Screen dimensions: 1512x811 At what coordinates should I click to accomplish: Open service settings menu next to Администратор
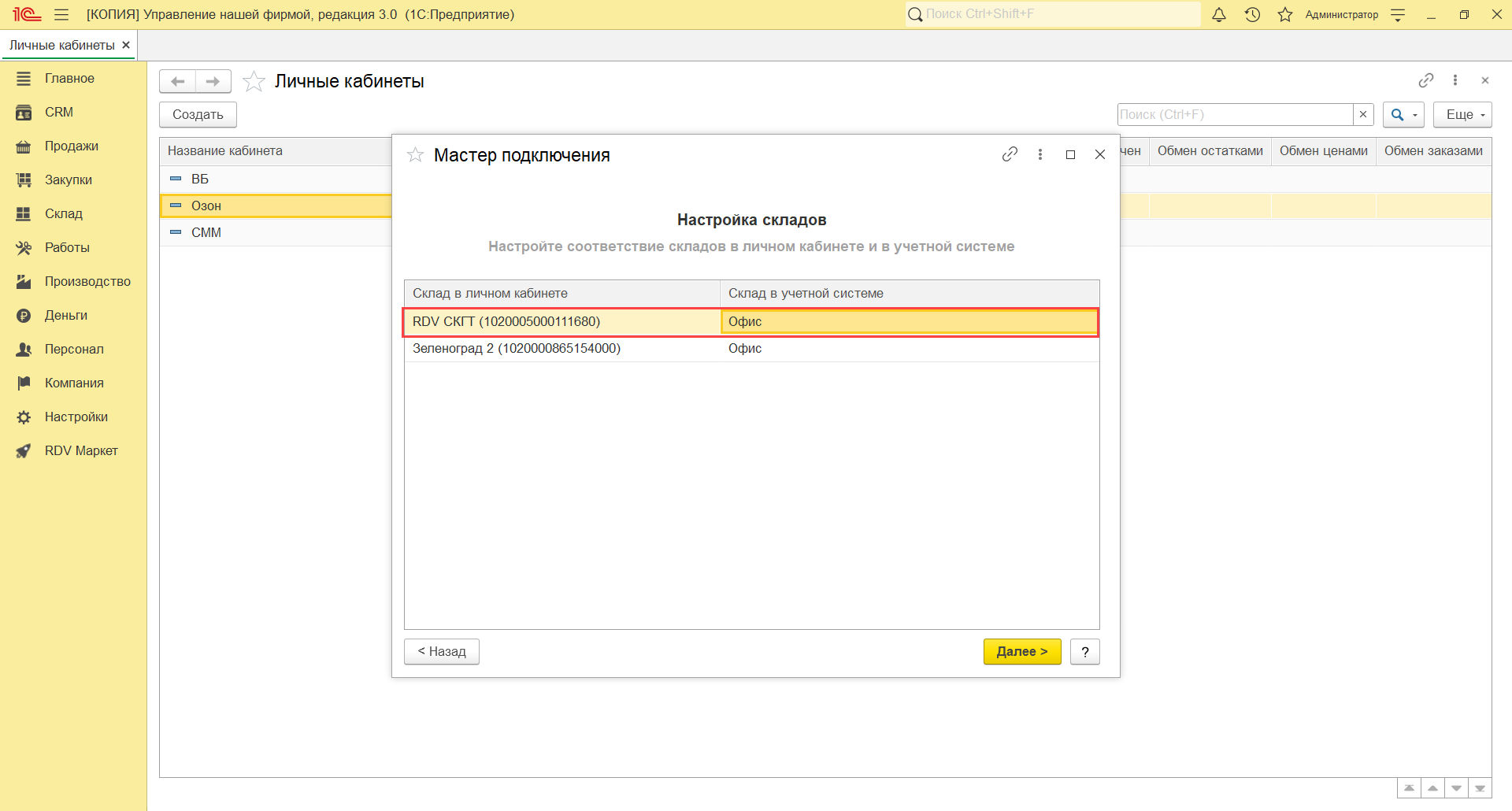pyautogui.click(x=1398, y=14)
